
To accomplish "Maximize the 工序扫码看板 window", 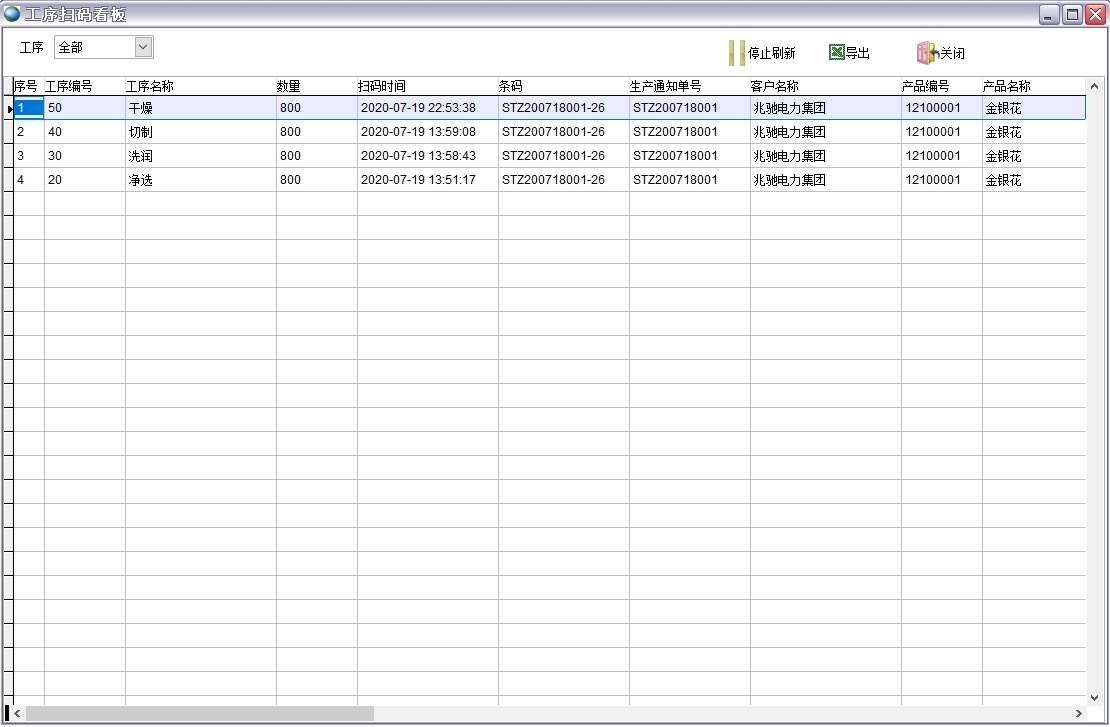I will [1072, 14].
